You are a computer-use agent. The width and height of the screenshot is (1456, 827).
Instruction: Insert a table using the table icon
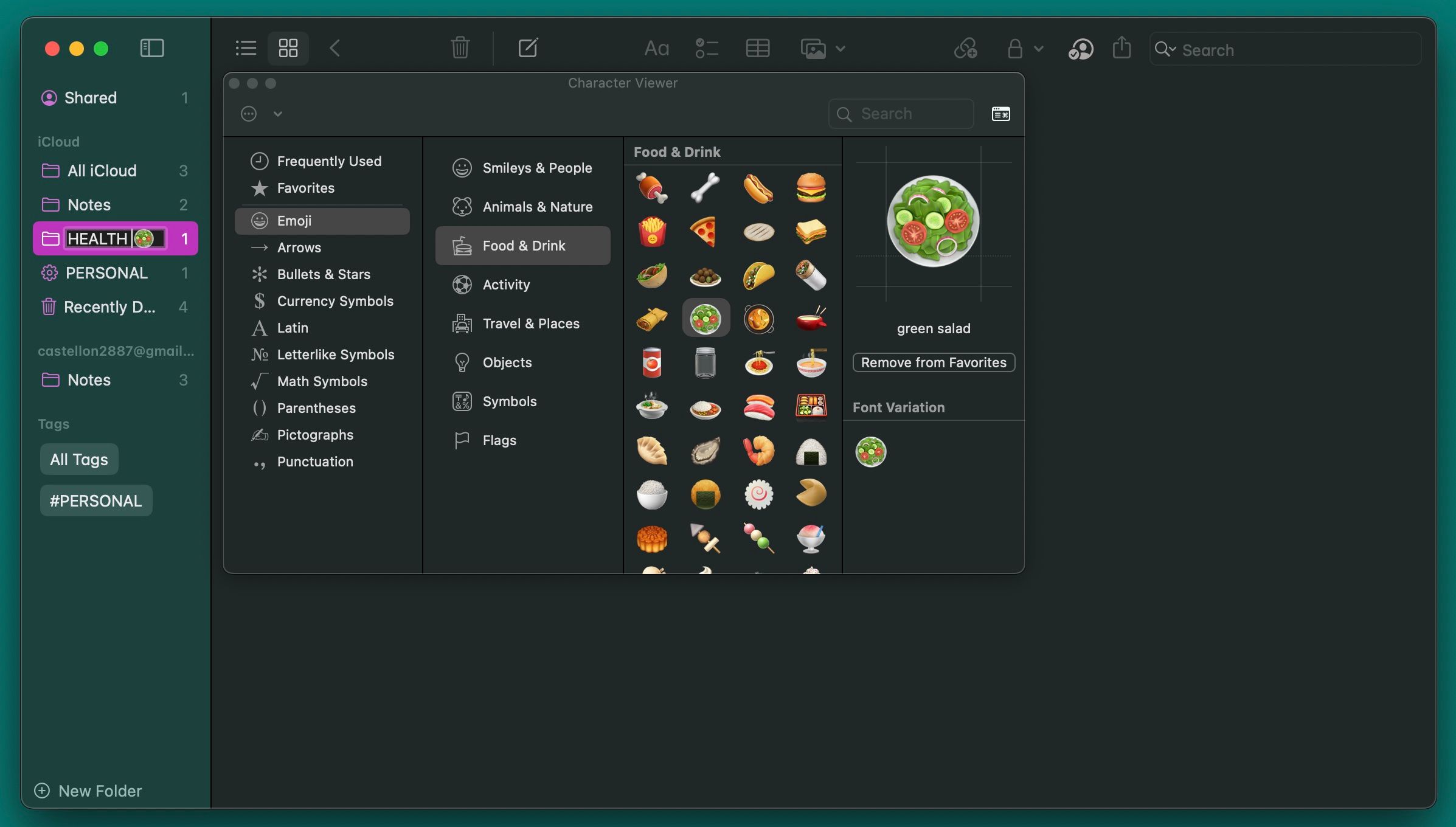click(758, 48)
